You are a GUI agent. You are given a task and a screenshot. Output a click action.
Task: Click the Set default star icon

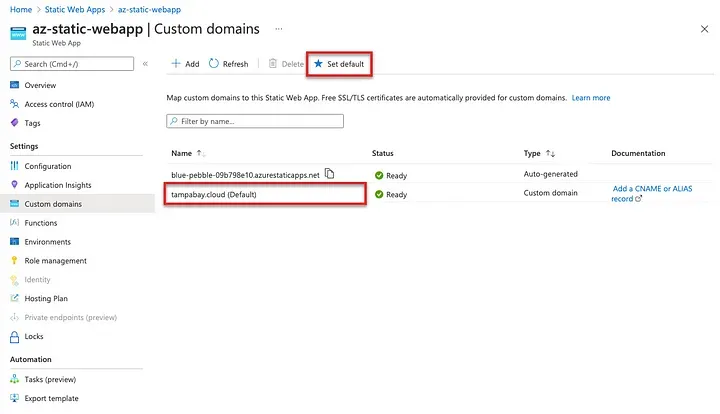[x=318, y=63]
